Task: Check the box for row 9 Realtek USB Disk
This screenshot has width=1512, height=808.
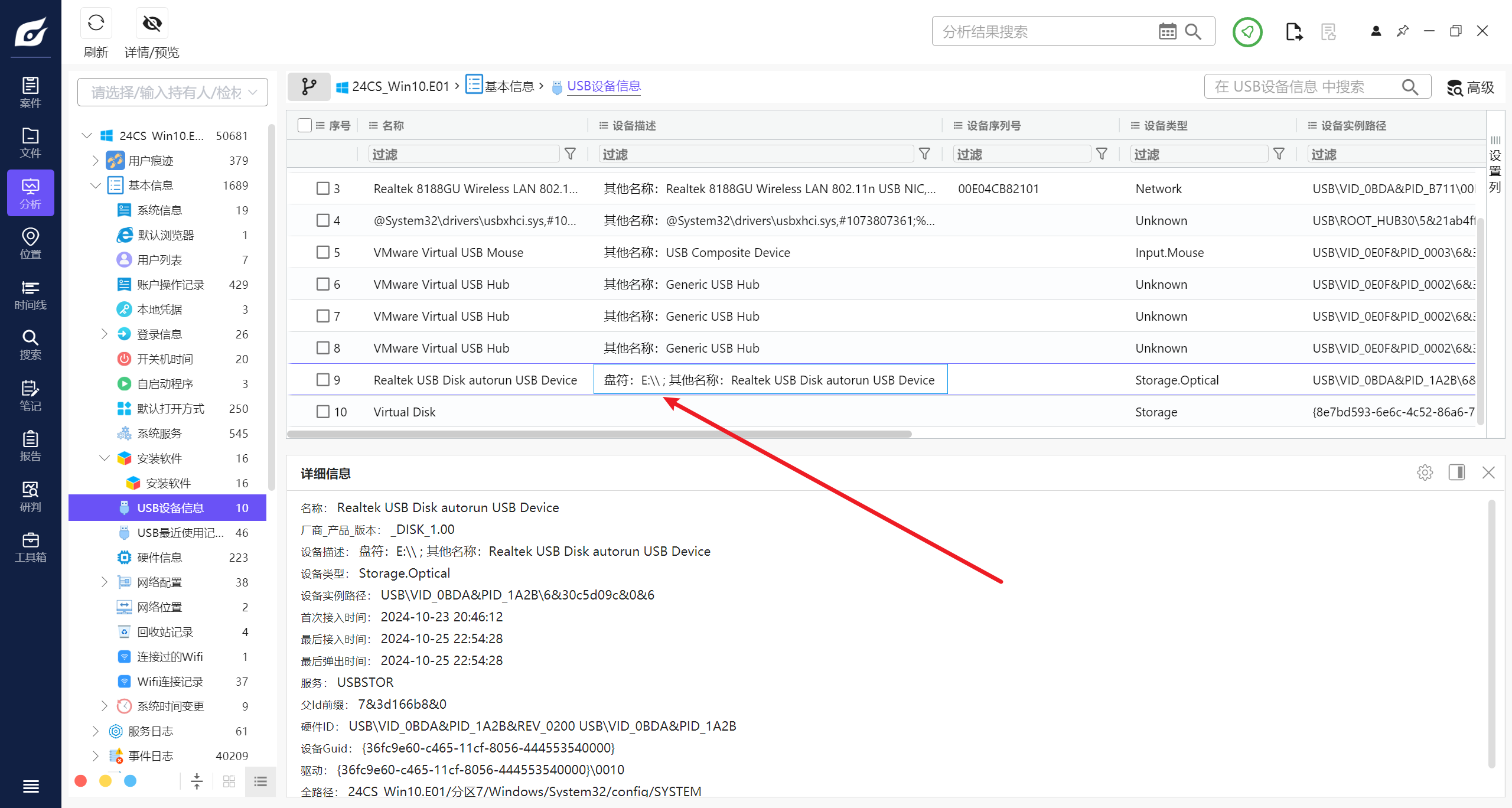Action: [323, 380]
